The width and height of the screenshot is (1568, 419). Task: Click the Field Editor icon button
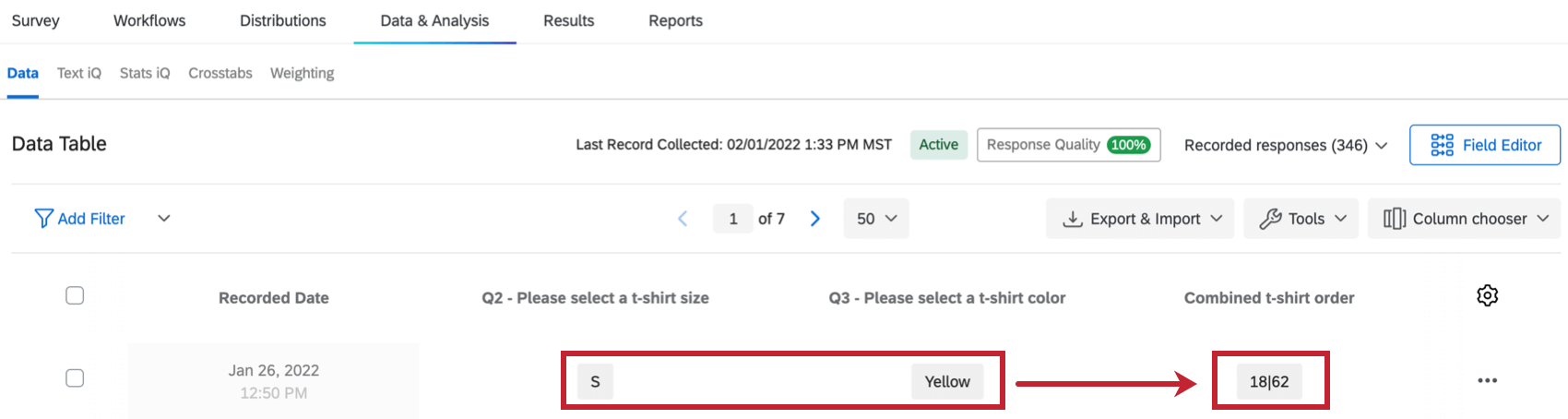(x=1442, y=145)
